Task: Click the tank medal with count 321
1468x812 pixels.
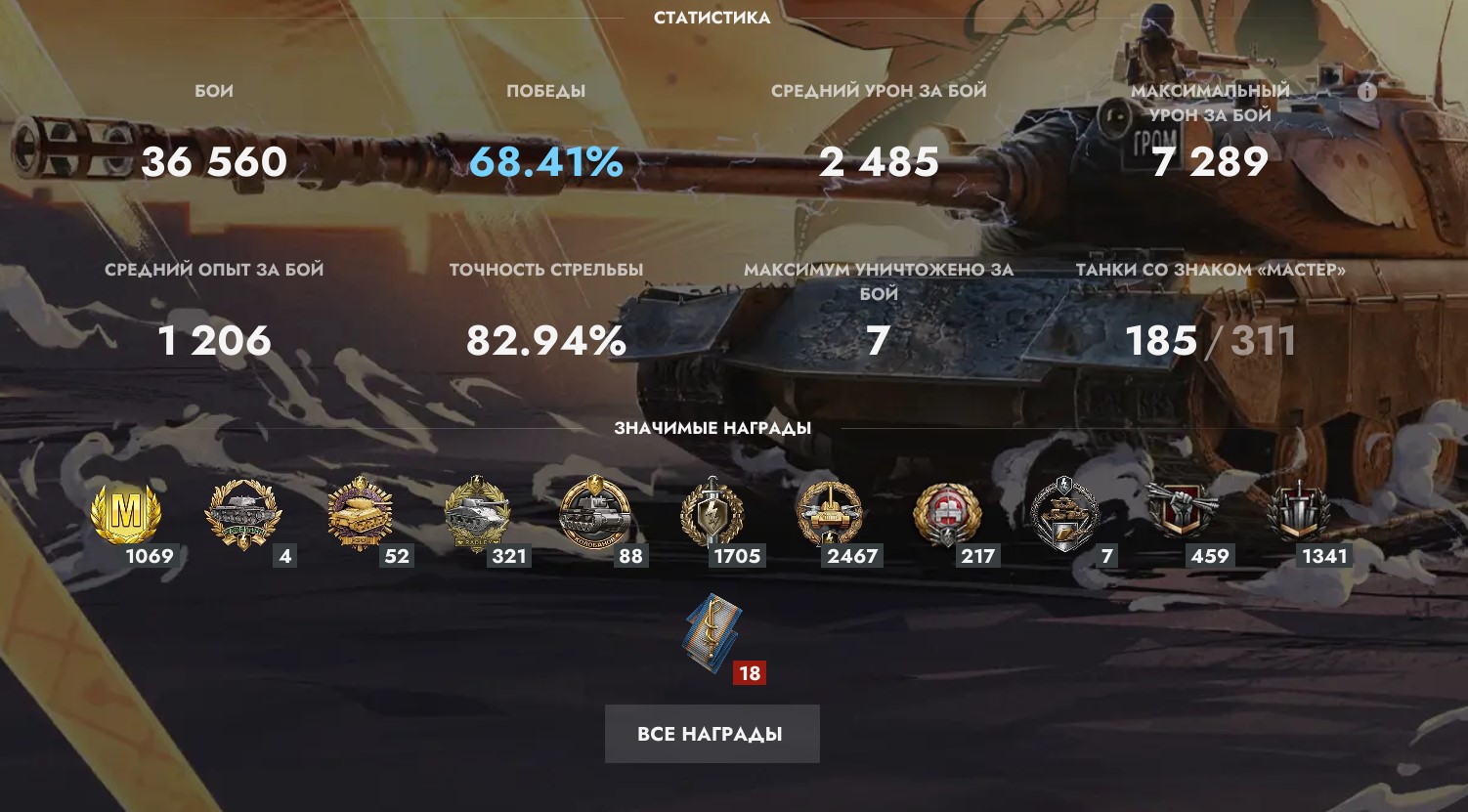Action: [478, 512]
